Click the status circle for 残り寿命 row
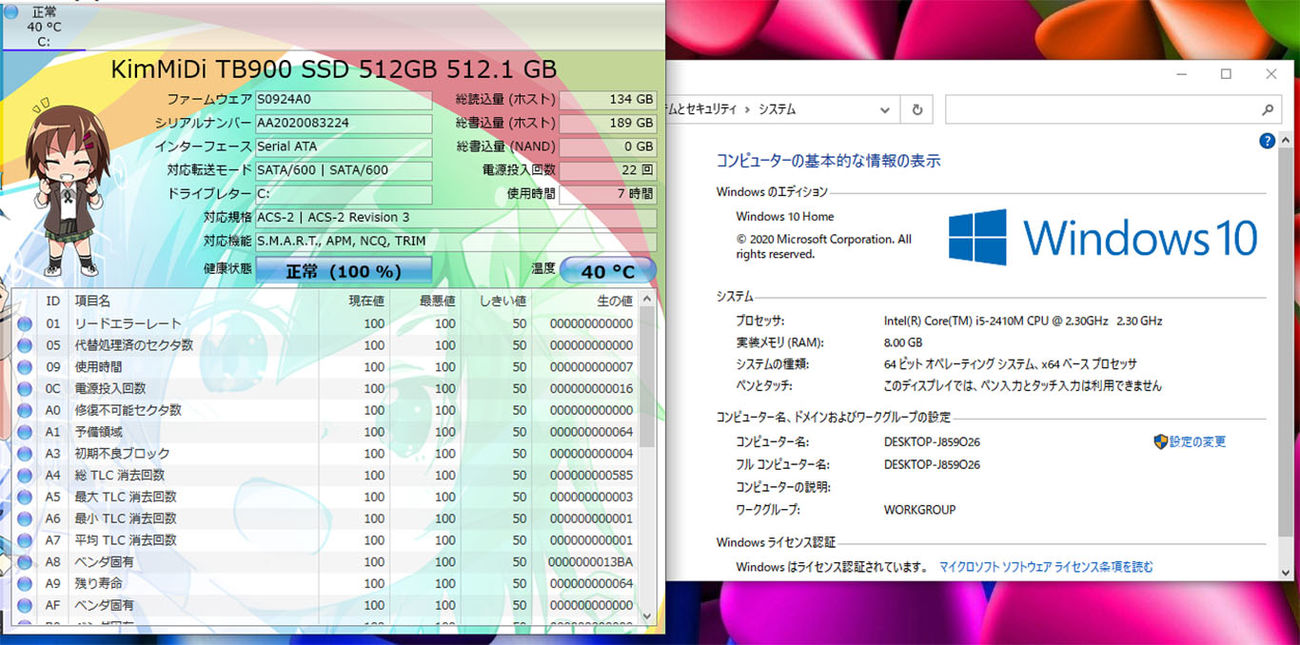The width and height of the screenshot is (1300, 645). pos(24,583)
